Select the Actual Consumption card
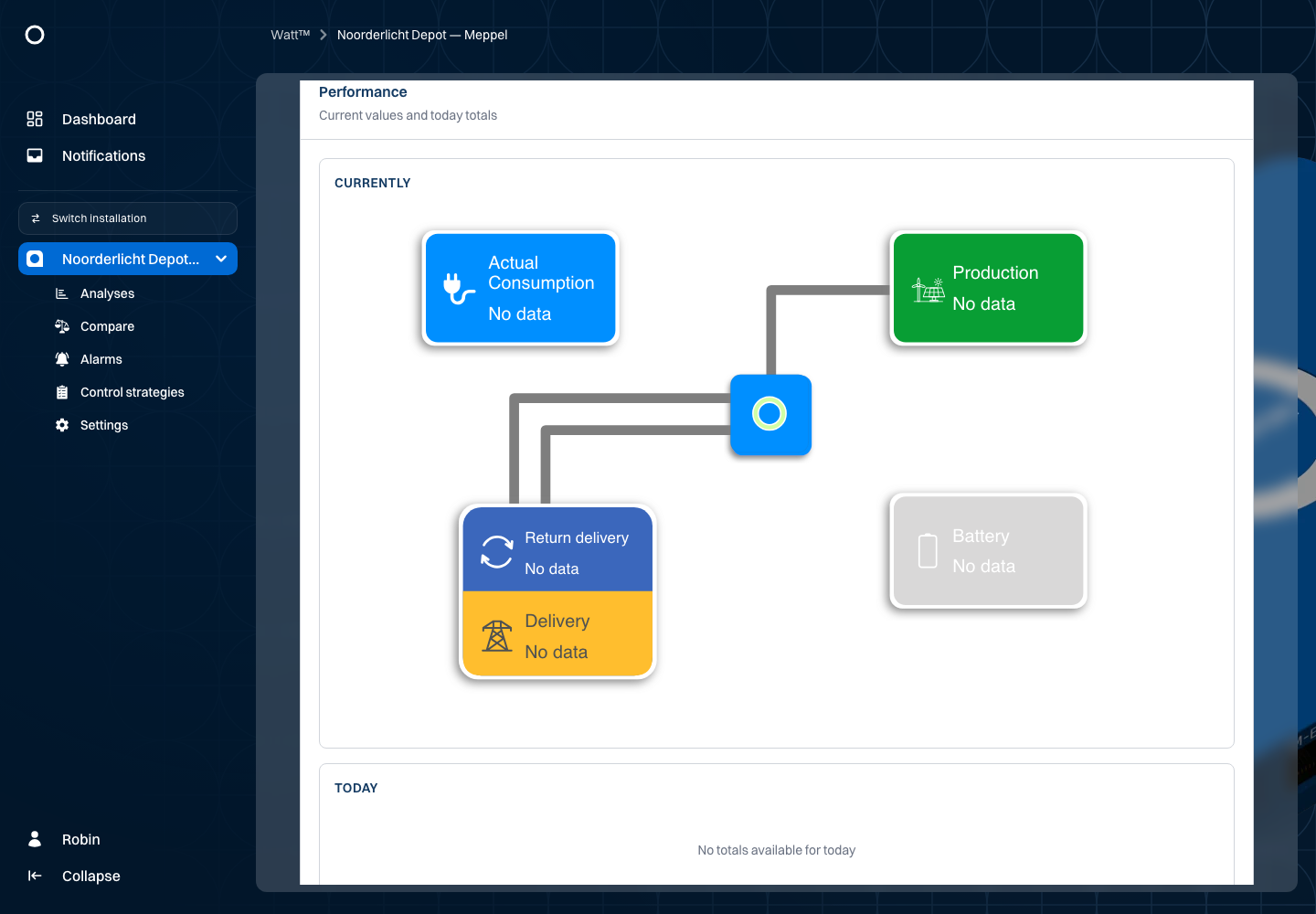Image resolution: width=1316 pixels, height=914 pixels. pyautogui.click(x=521, y=288)
